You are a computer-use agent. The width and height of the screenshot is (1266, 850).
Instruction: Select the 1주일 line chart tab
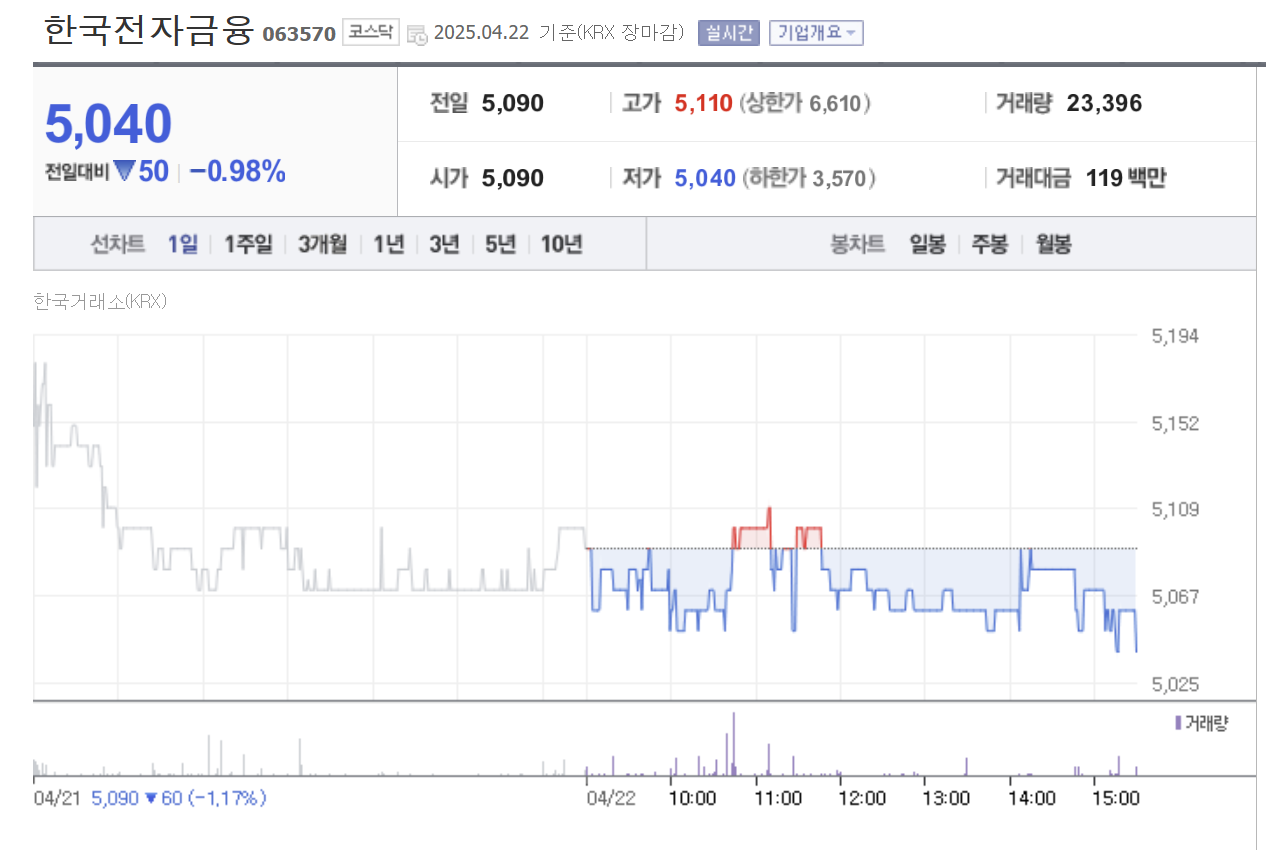[x=248, y=244]
